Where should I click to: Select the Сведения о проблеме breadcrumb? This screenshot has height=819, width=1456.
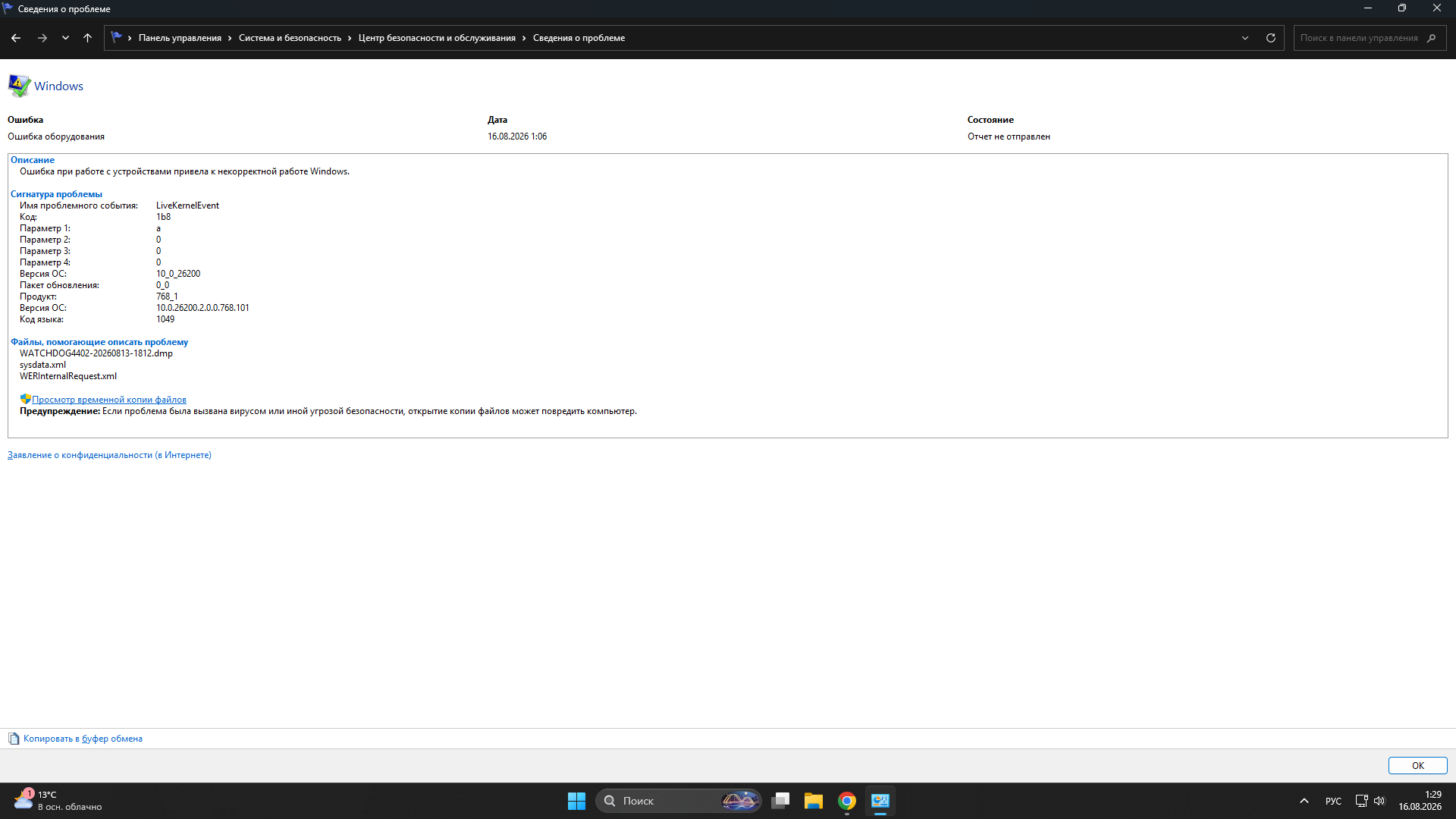tap(579, 38)
